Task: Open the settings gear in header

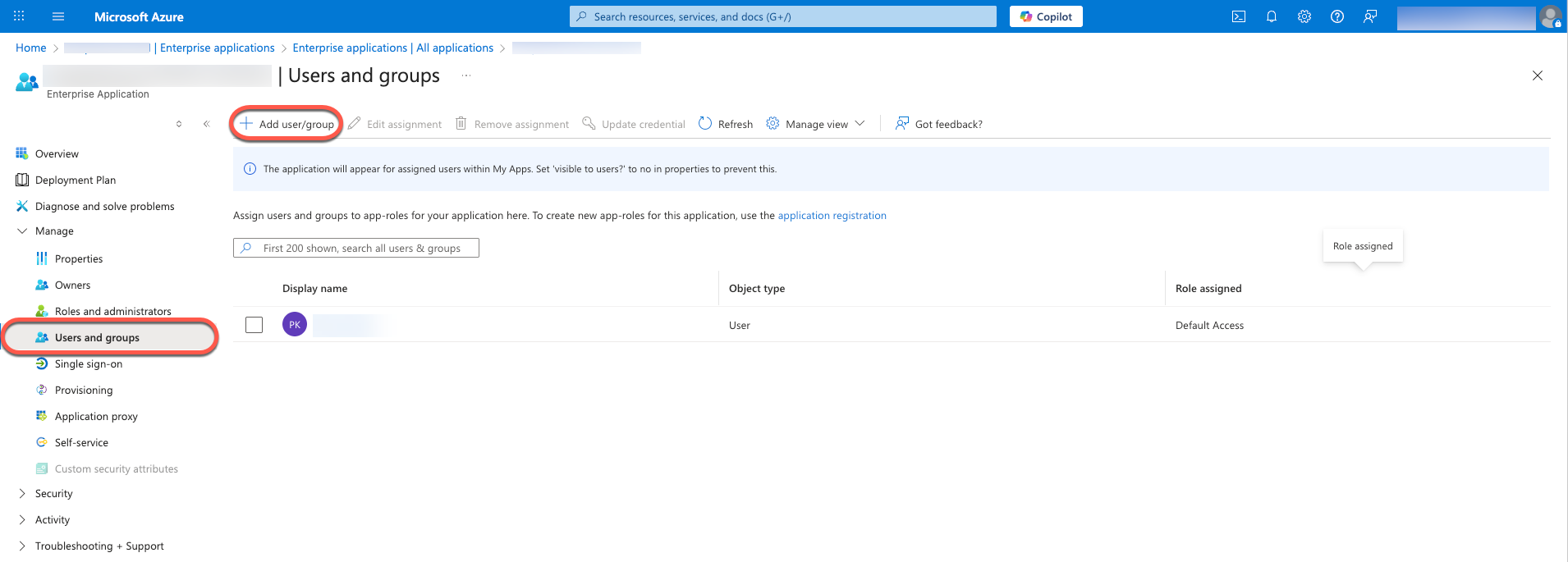Action: point(1304,16)
